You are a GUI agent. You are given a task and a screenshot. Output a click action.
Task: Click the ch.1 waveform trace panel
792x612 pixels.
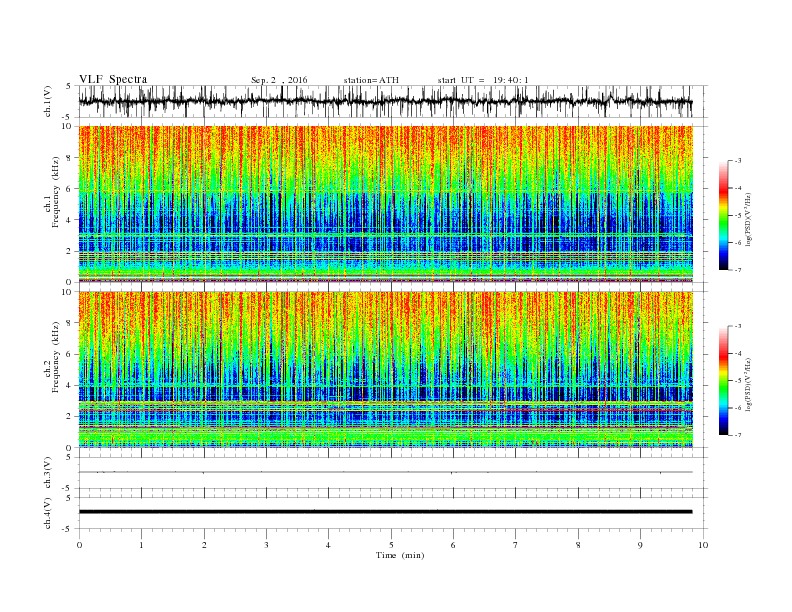coord(392,101)
